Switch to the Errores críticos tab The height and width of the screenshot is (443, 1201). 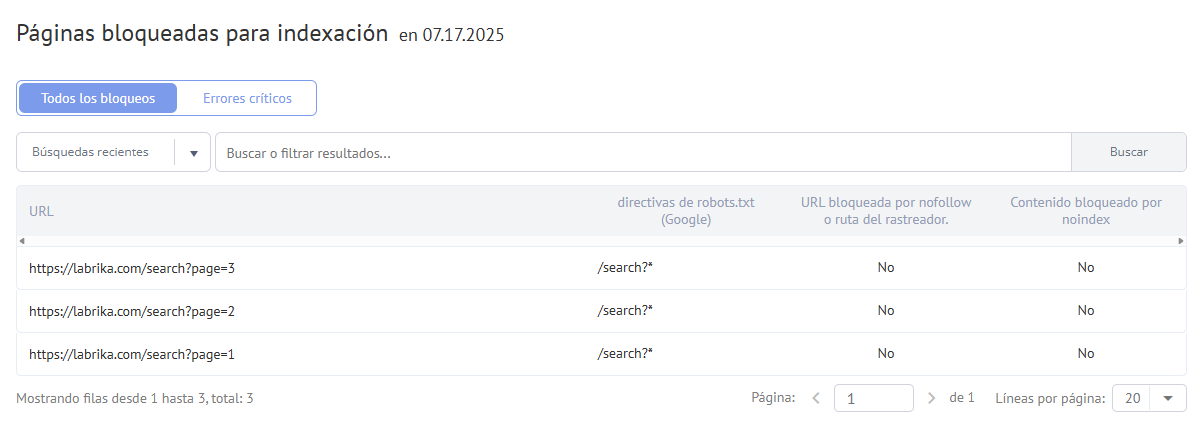tap(247, 98)
